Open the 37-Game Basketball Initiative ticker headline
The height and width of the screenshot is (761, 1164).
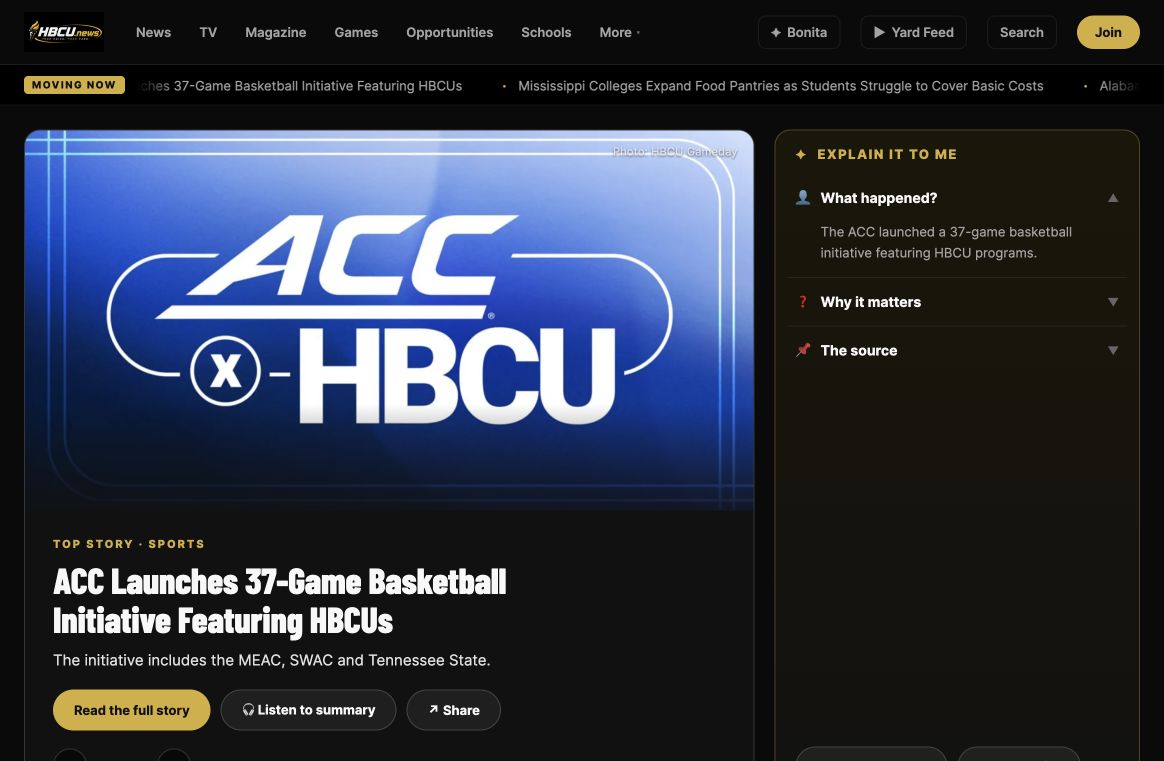click(x=301, y=86)
